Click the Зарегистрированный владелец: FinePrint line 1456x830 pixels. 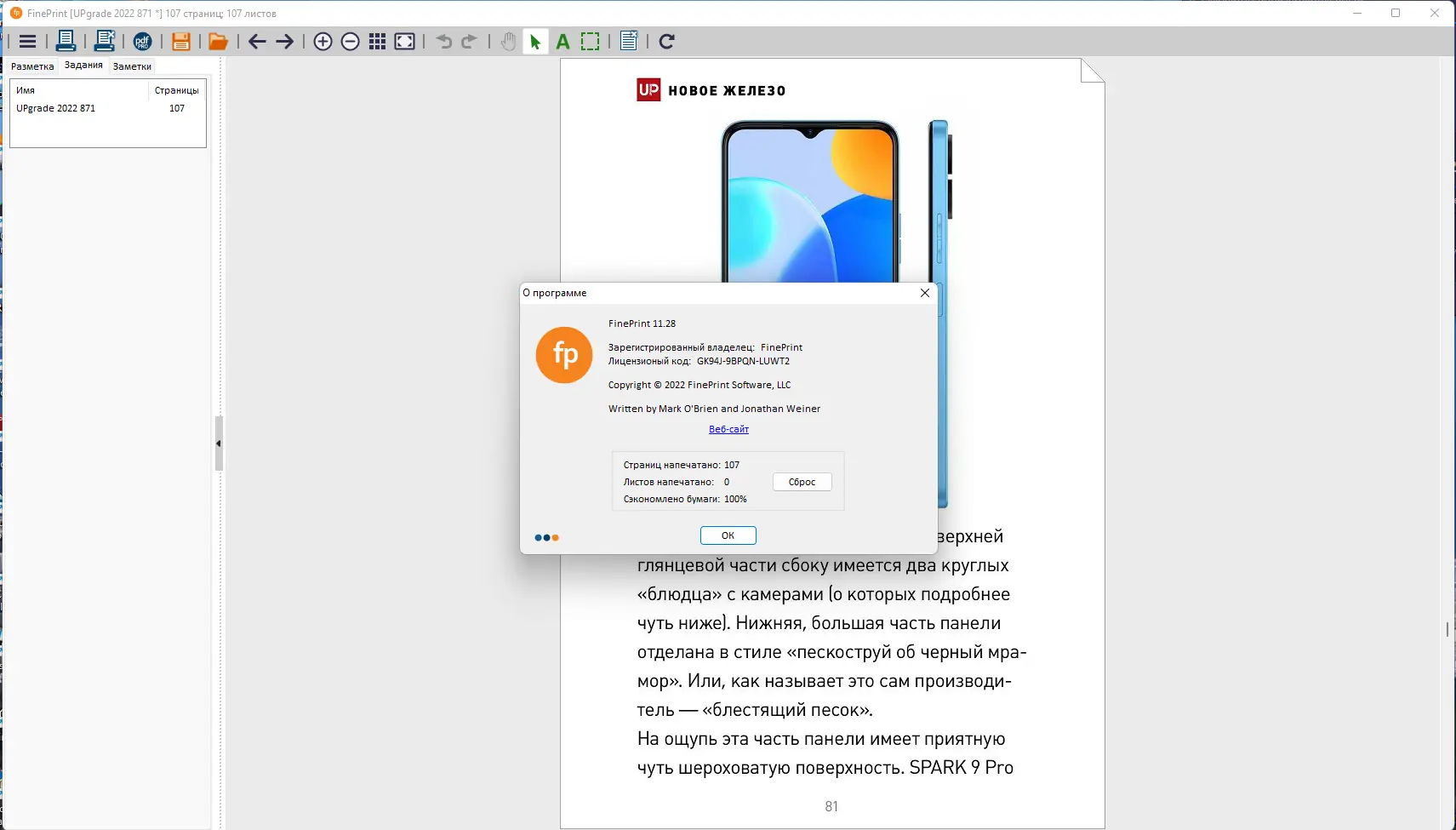click(x=705, y=347)
